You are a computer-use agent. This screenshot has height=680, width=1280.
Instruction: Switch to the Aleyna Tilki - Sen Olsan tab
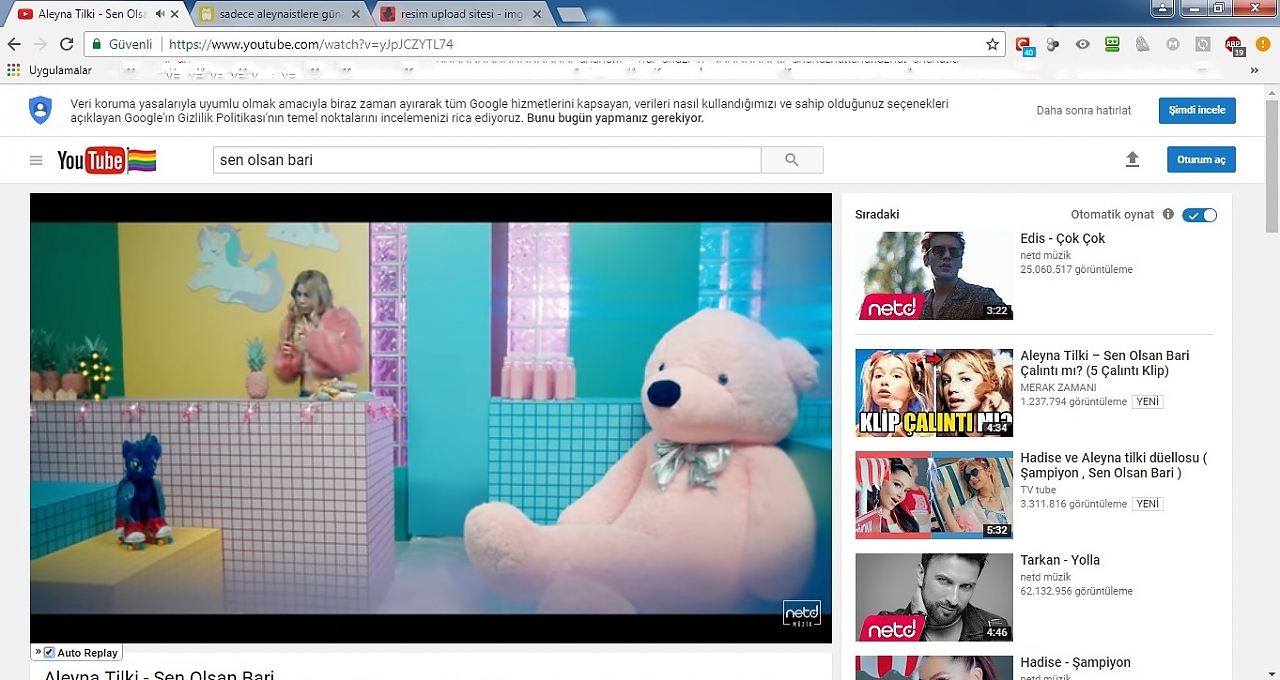coord(95,14)
